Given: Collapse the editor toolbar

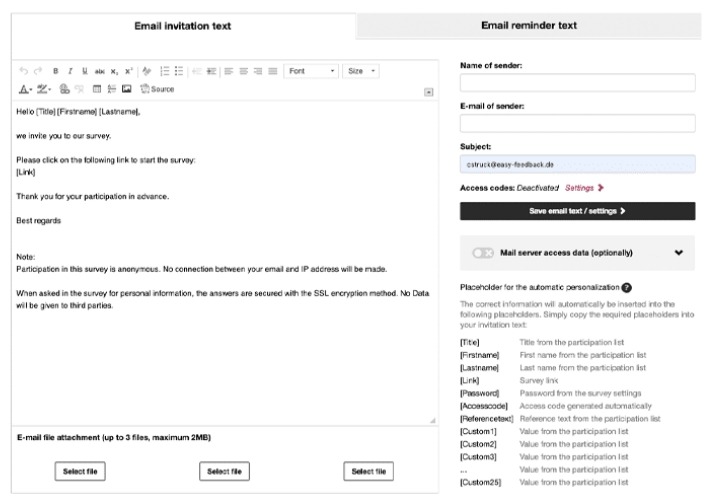Looking at the screenshot, I should [428, 92].
